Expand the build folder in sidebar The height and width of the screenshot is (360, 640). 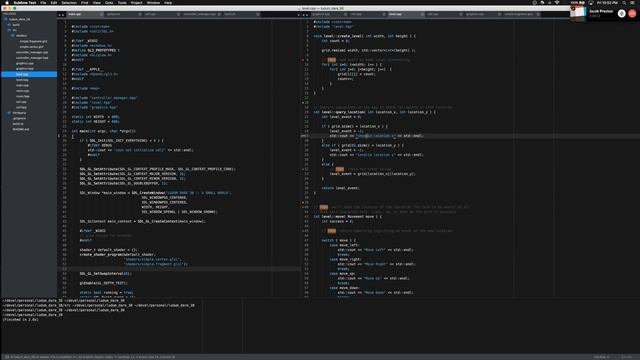(x=9, y=24)
